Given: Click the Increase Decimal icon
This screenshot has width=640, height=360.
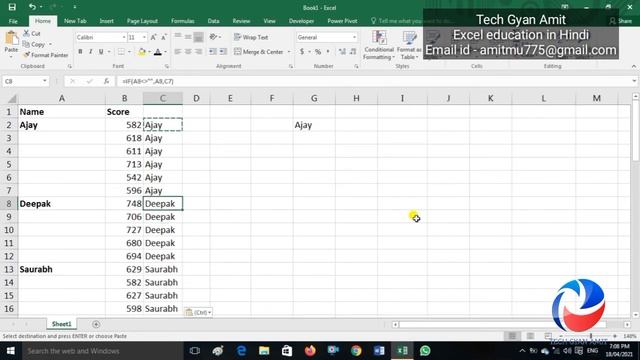Looking at the screenshot, I should pos(342,52).
